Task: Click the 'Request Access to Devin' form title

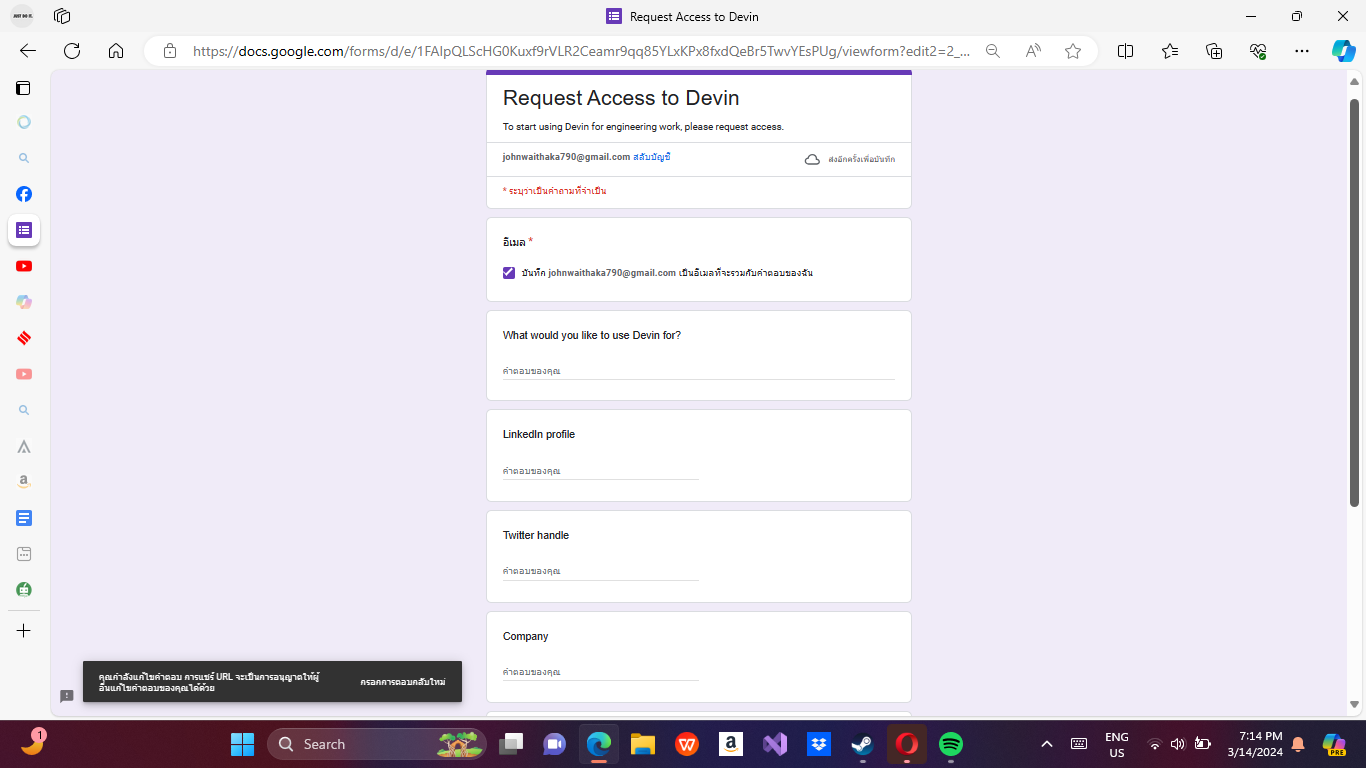Action: coord(621,98)
